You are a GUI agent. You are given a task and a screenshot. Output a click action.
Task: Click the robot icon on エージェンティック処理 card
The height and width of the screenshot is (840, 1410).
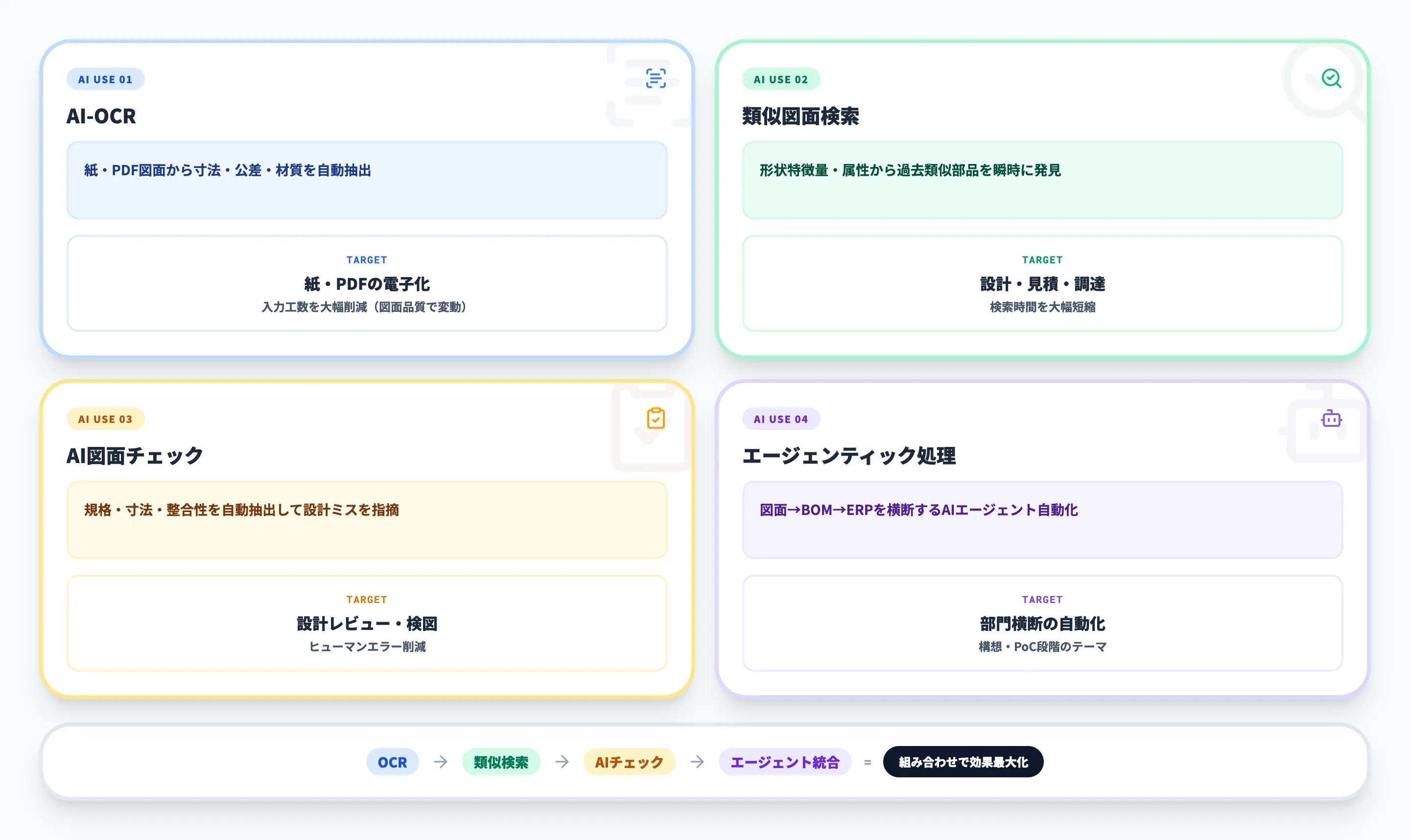[1331, 419]
